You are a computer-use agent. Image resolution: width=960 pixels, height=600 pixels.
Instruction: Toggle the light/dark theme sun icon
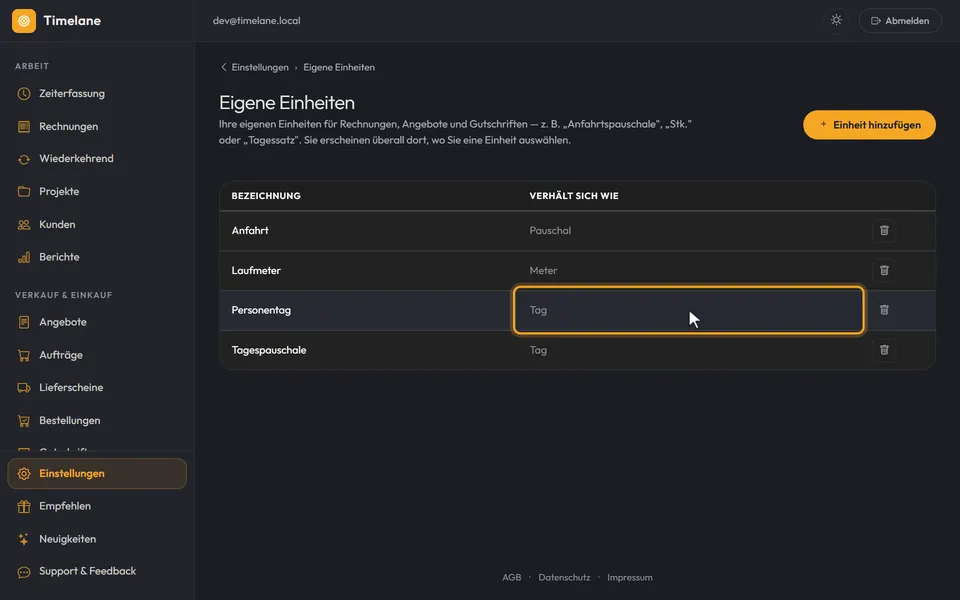pyautogui.click(x=836, y=20)
